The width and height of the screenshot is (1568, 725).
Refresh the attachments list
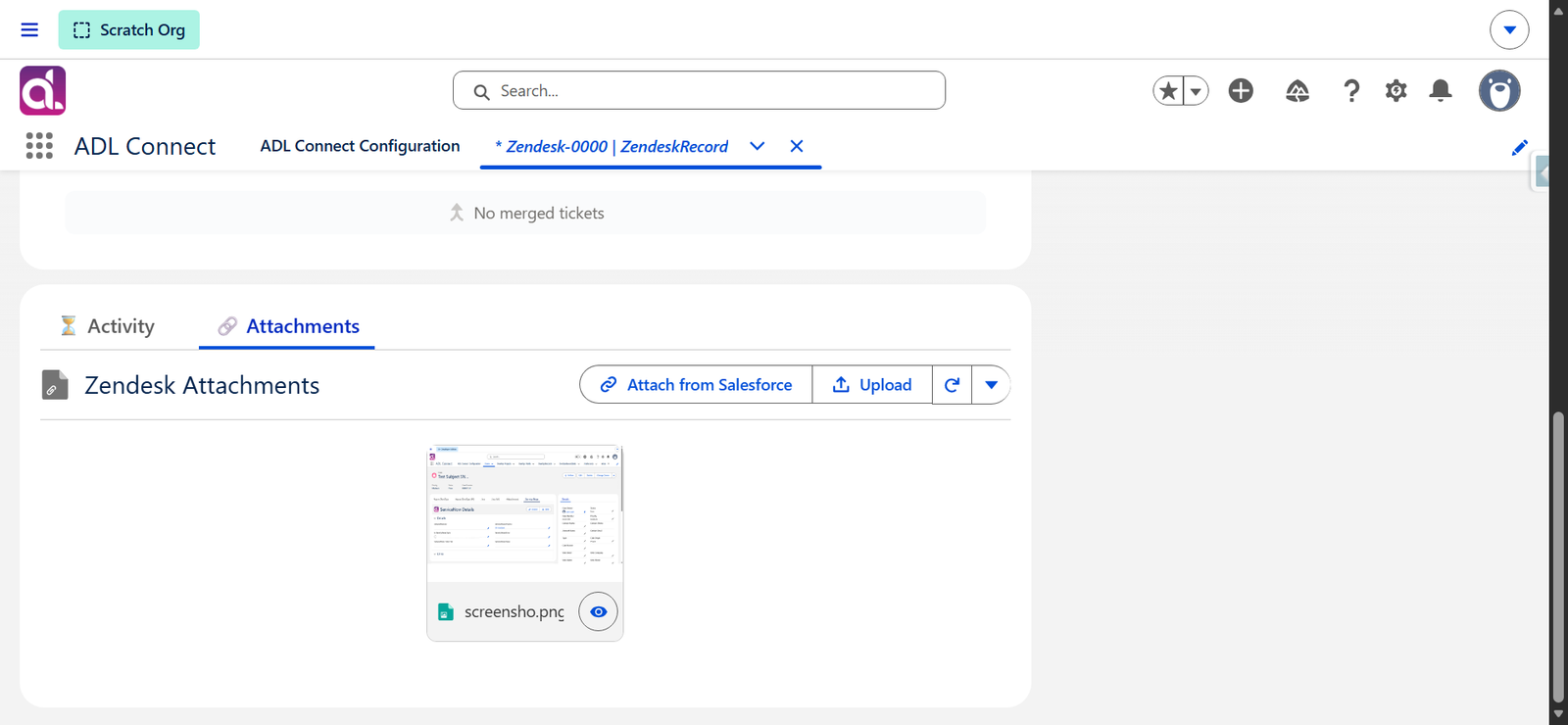[x=952, y=385]
